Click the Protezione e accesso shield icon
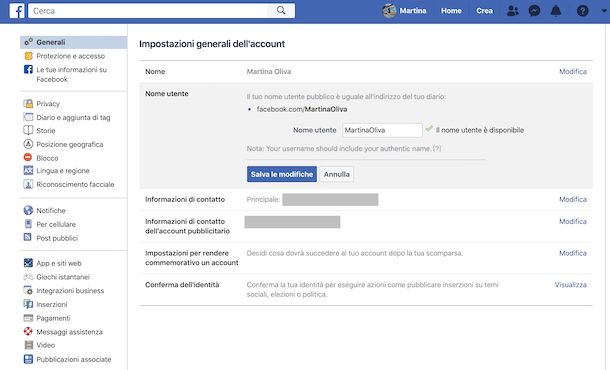This screenshot has height=370, width=610. coord(28,56)
